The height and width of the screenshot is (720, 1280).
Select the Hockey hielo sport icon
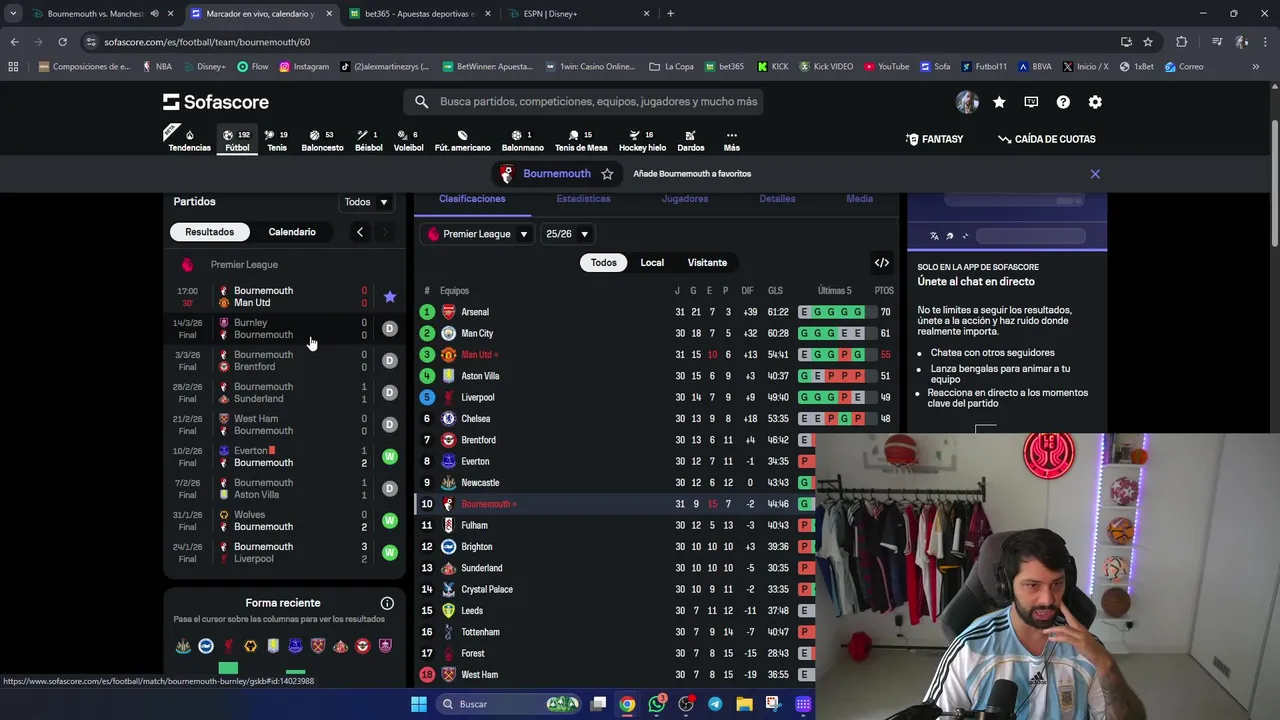click(x=642, y=140)
